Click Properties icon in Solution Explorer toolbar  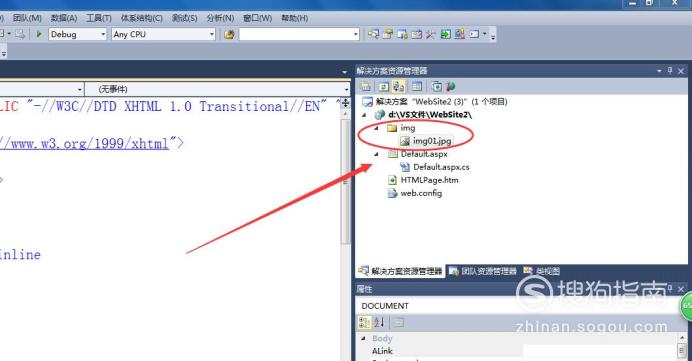[x=365, y=86]
